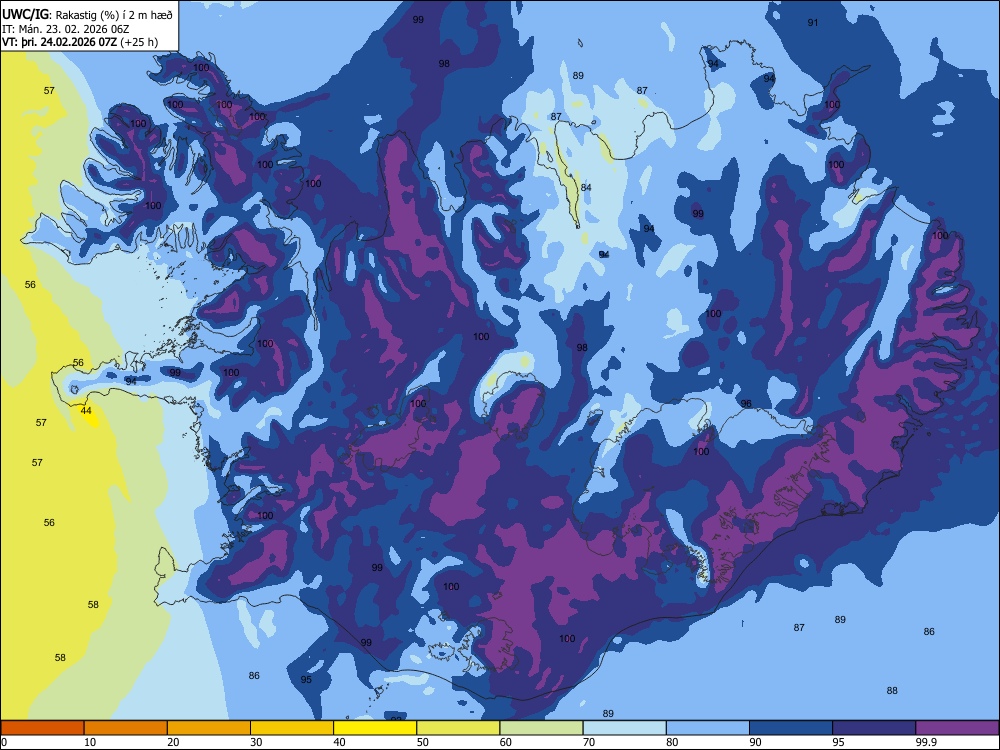The height and width of the screenshot is (750, 1000).
Task: Pick the '88' value over southeast ocean
Action: click(x=892, y=691)
